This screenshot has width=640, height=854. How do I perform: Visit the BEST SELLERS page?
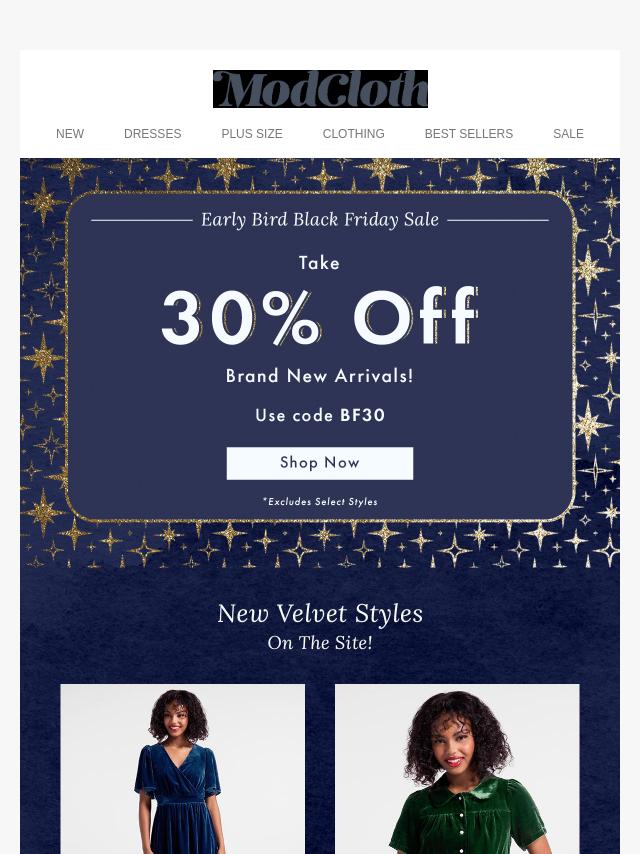469,133
